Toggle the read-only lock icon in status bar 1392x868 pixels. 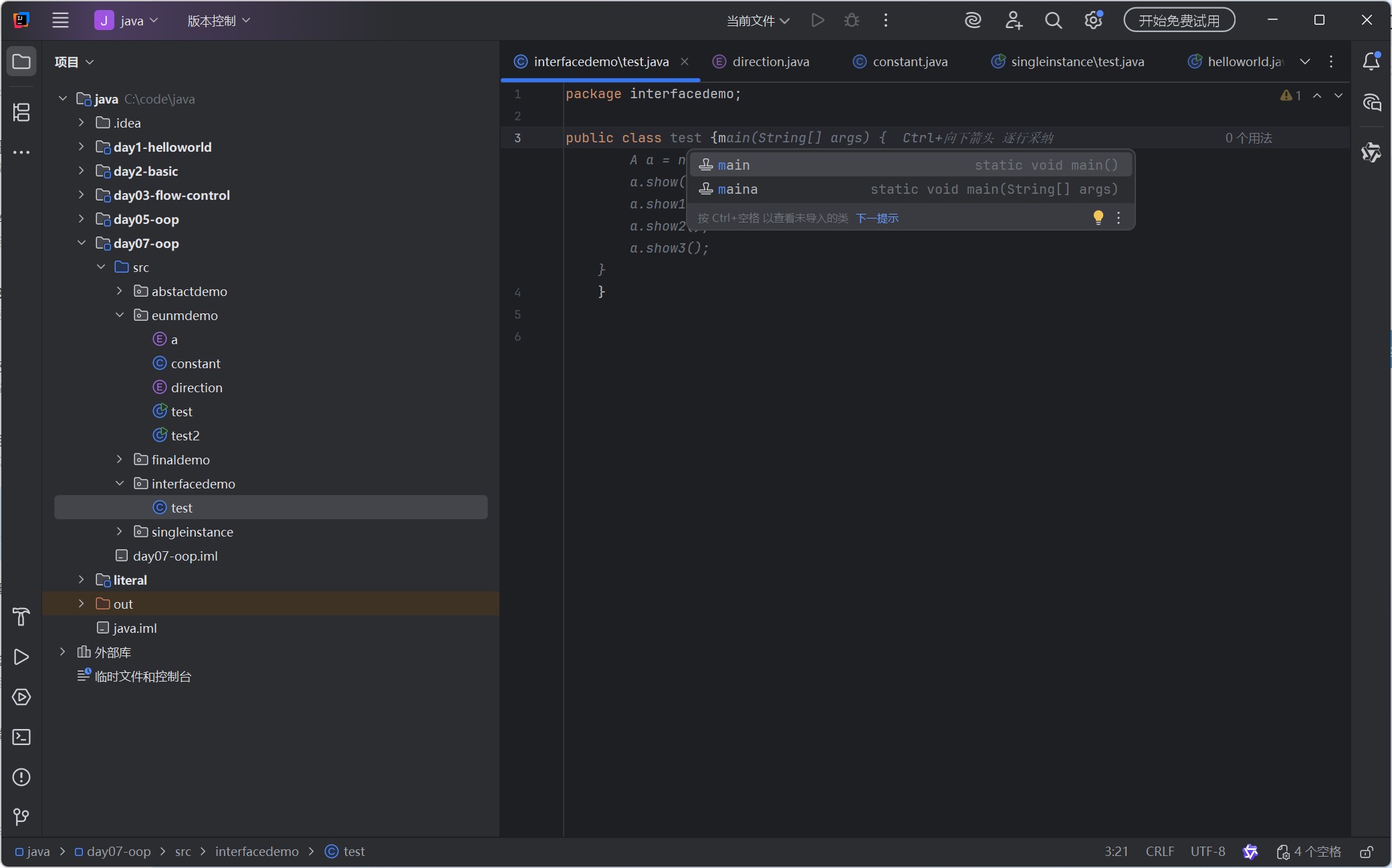[1367, 852]
